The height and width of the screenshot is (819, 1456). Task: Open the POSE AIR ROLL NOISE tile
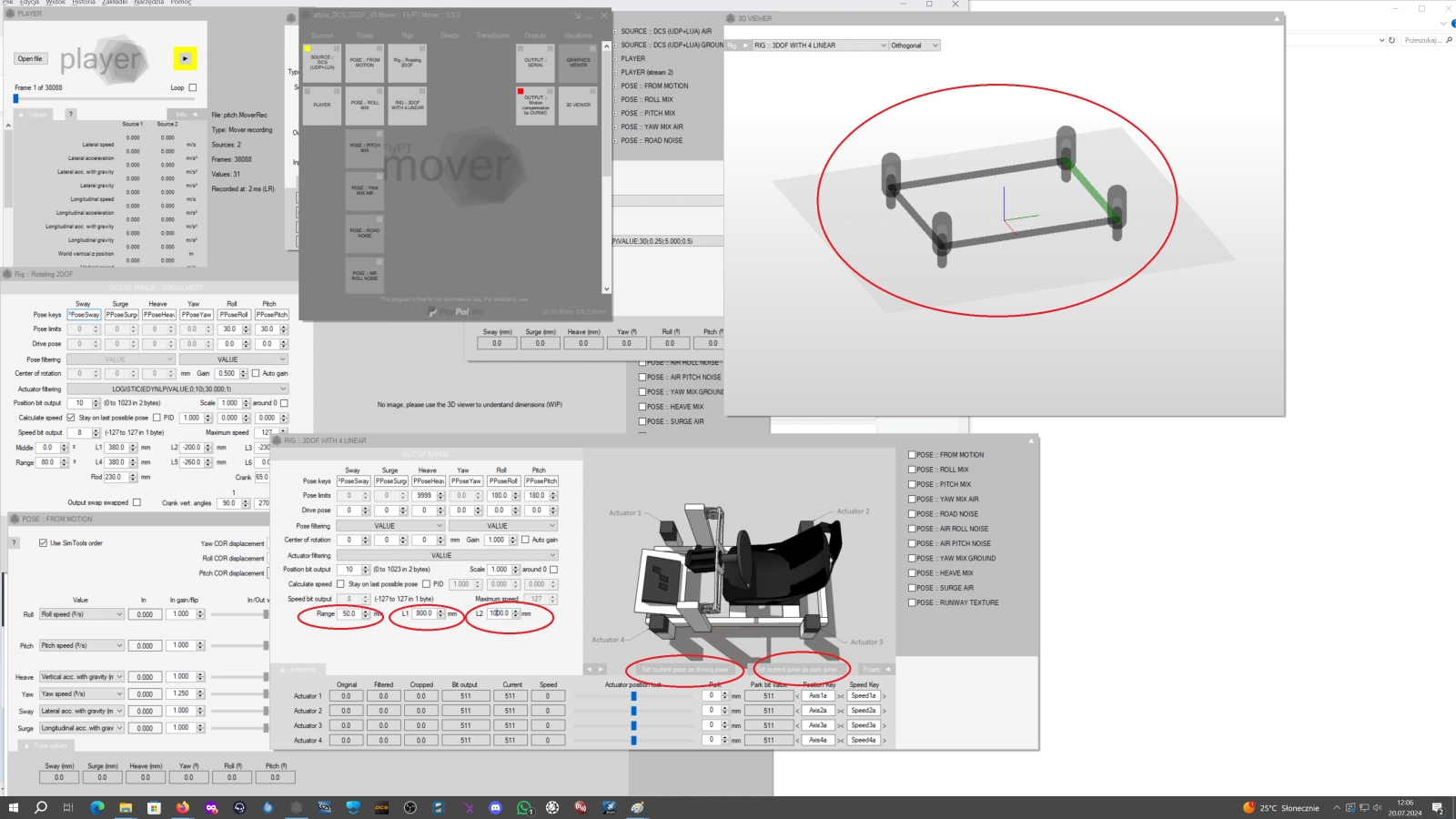365,276
